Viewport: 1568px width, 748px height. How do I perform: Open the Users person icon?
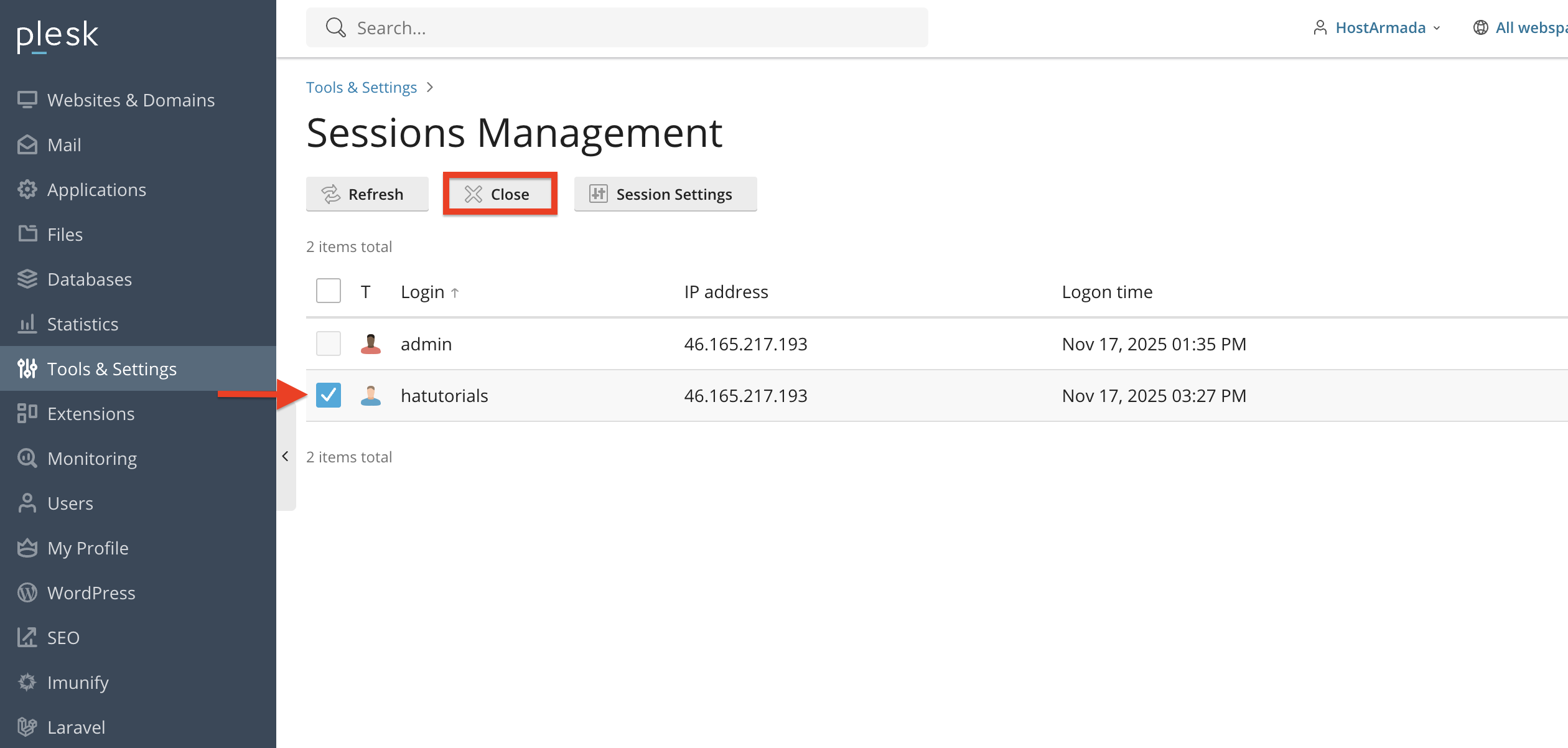coord(27,503)
